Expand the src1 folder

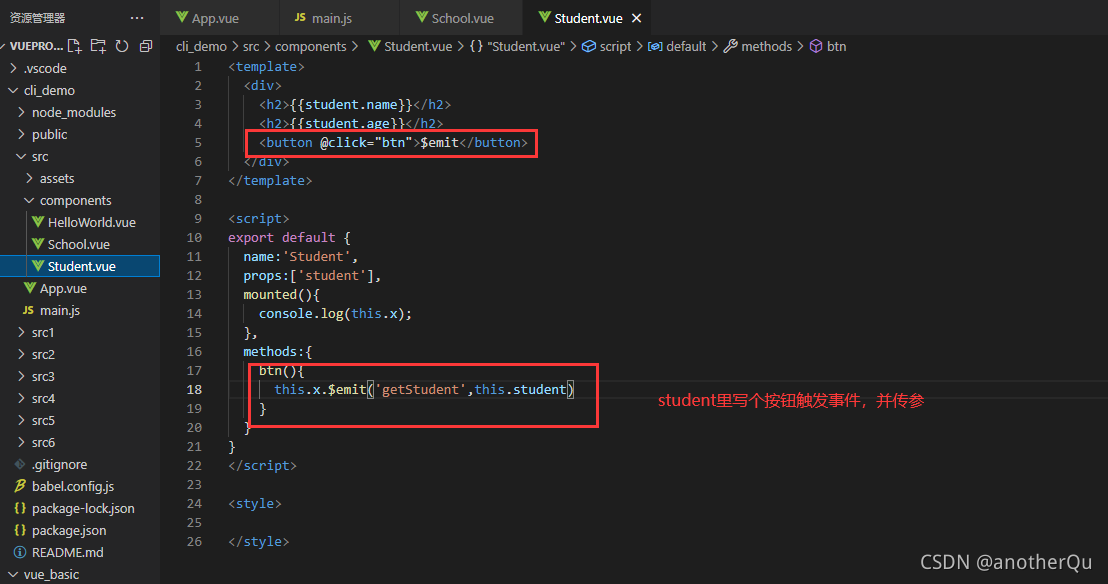click(80, 332)
